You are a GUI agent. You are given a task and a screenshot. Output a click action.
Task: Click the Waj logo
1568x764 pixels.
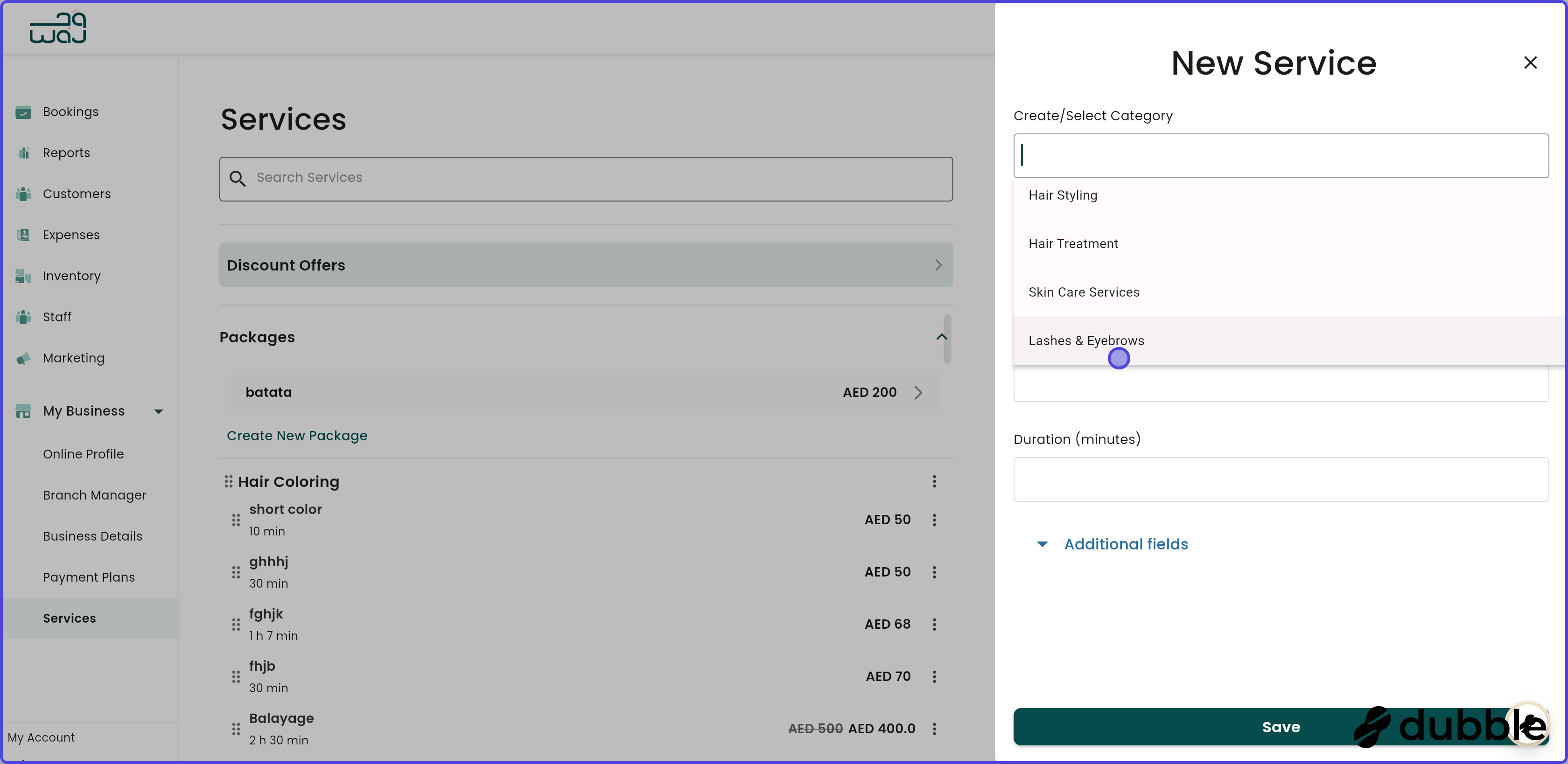click(x=58, y=27)
